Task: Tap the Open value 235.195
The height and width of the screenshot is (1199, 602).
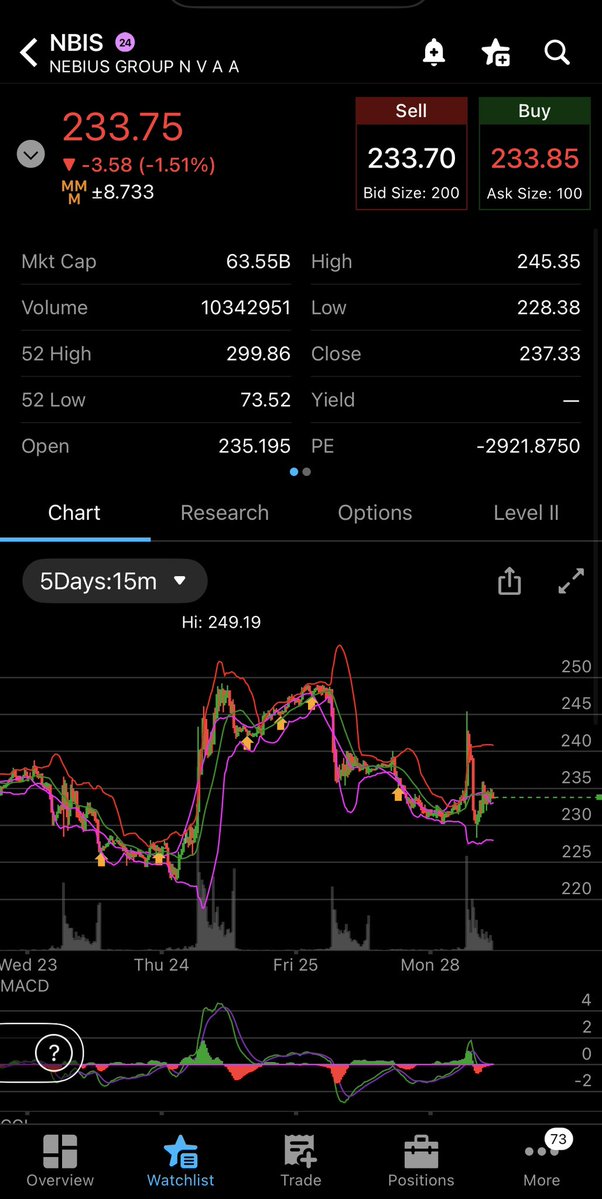Action: pos(255,446)
